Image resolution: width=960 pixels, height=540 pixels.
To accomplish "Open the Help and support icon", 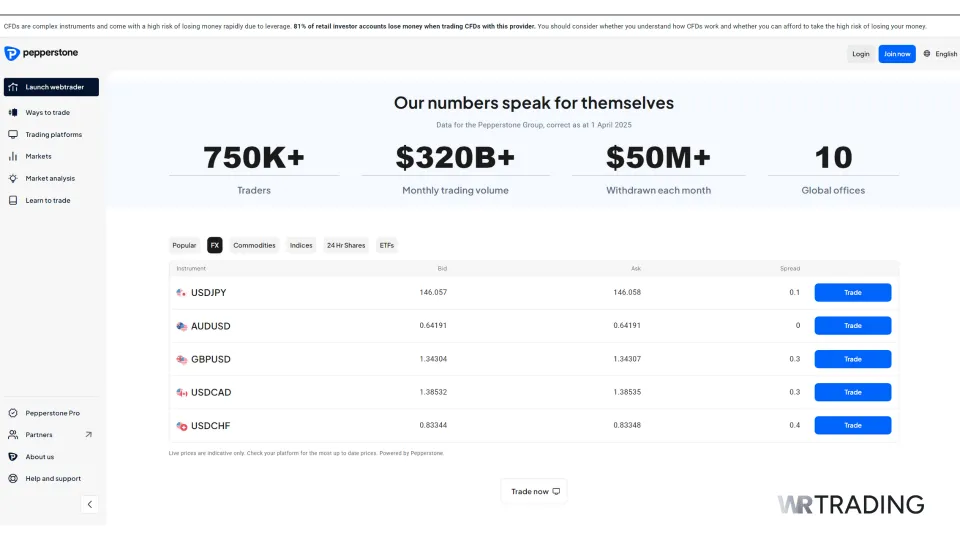I will (x=13, y=478).
